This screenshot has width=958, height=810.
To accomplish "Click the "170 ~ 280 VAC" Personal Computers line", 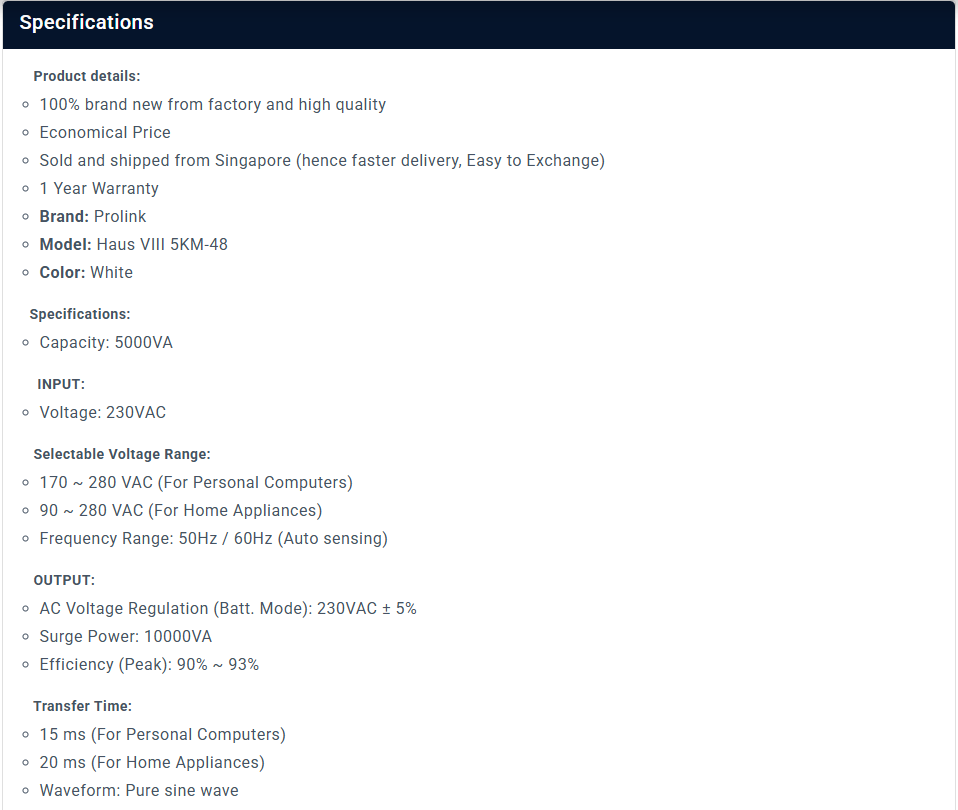I will (196, 482).
